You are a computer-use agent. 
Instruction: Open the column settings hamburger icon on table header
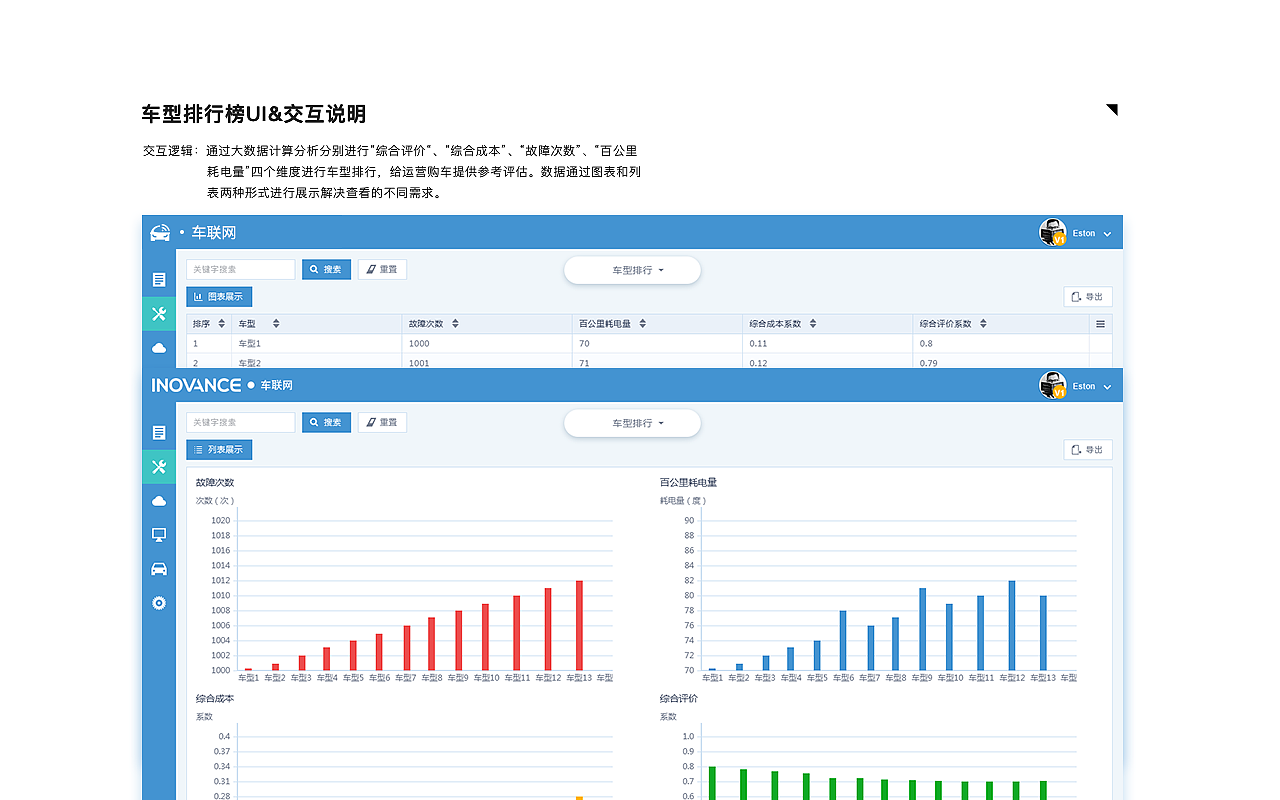1100,322
